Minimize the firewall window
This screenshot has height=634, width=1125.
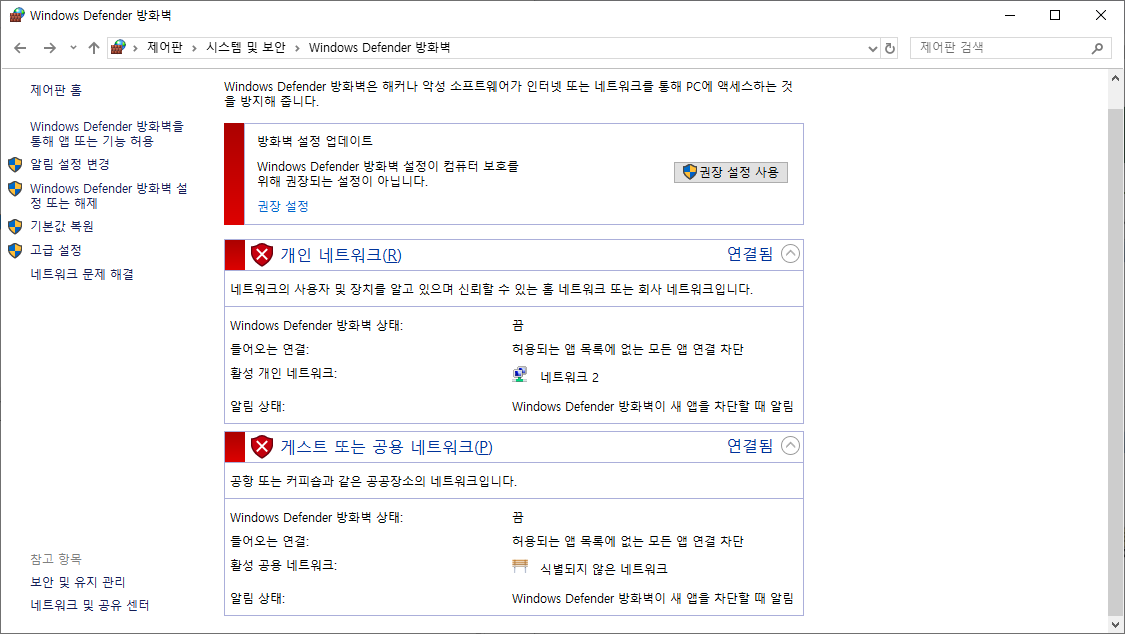click(1009, 15)
